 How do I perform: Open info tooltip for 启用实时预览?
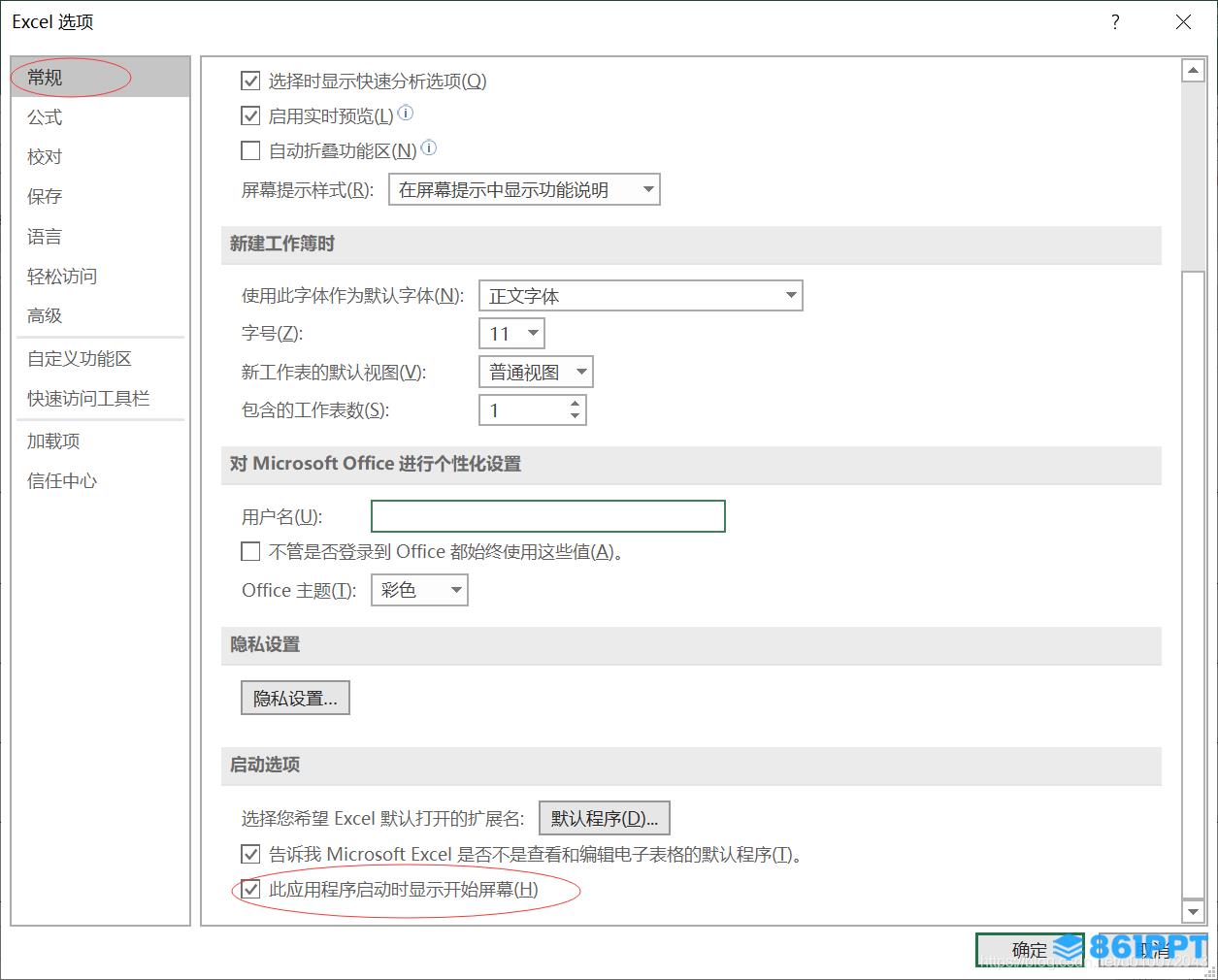click(x=406, y=114)
